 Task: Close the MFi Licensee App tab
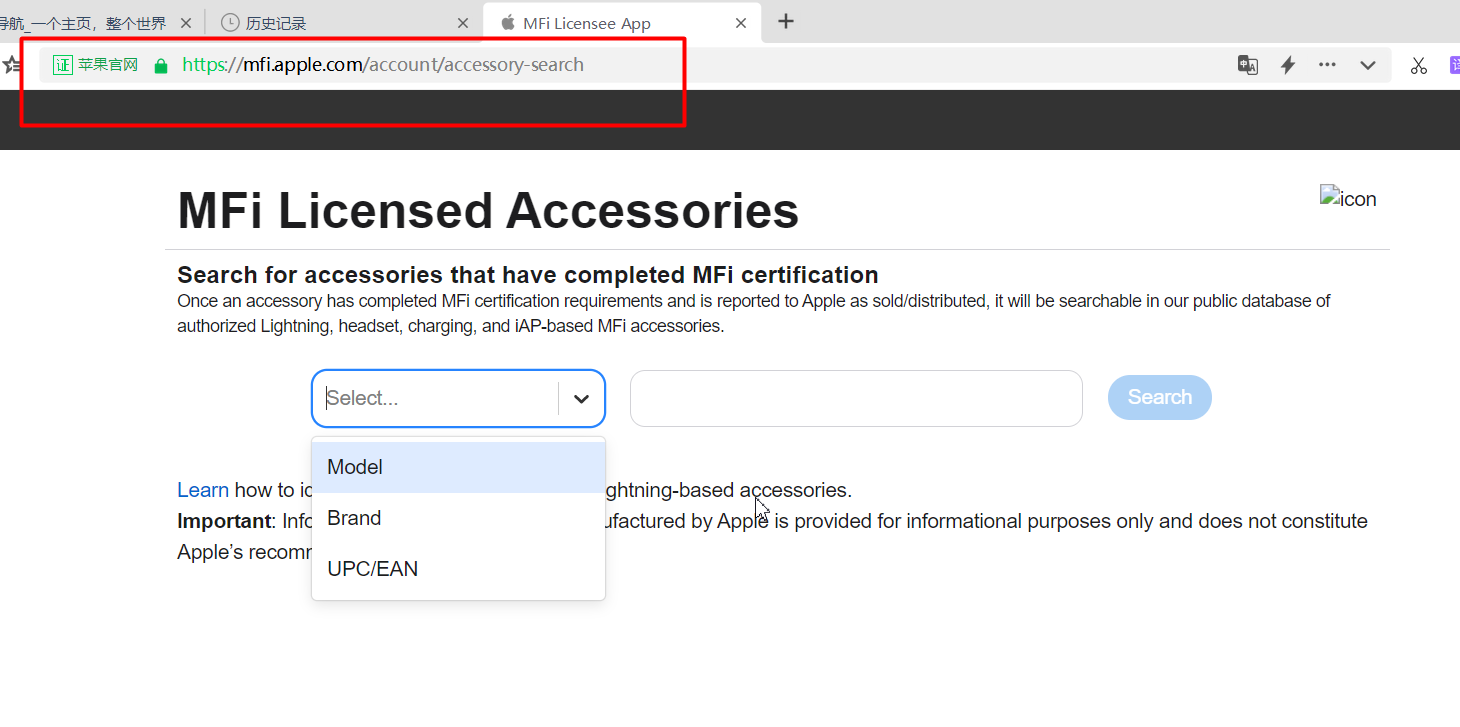(x=740, y=22)
